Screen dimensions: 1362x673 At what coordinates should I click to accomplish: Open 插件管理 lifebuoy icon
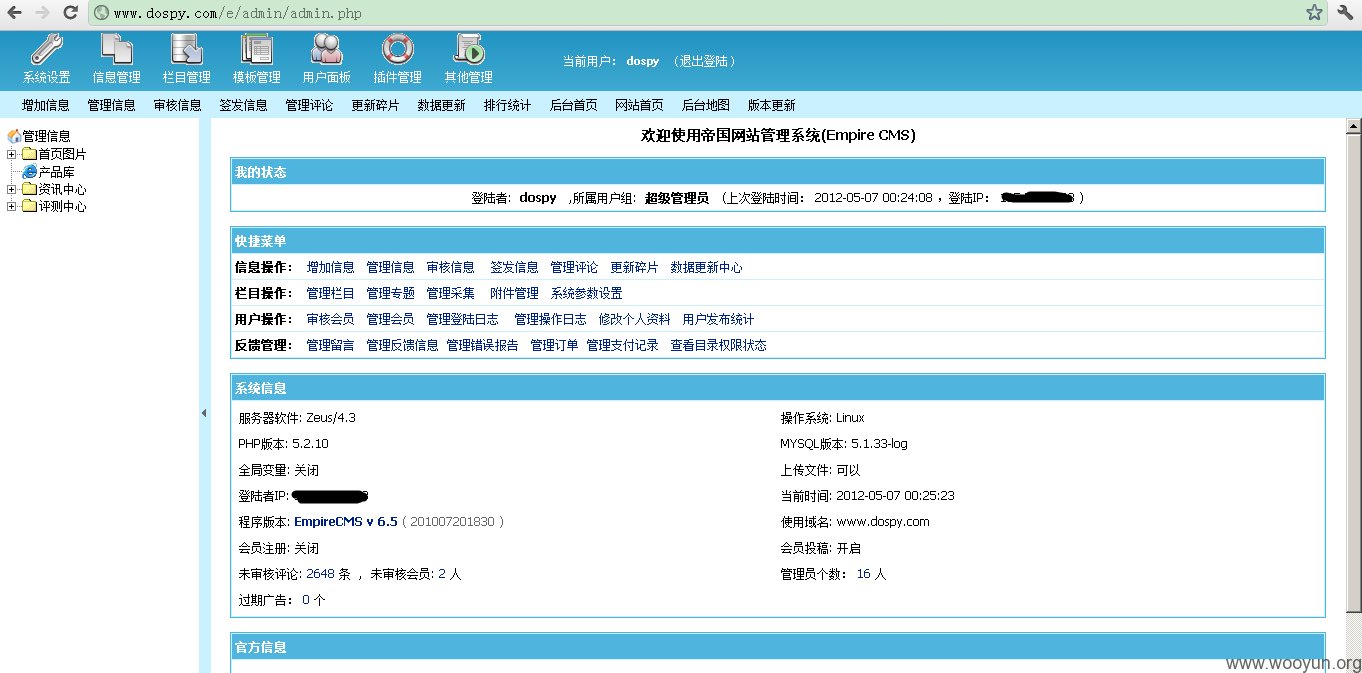coord(397,49)
